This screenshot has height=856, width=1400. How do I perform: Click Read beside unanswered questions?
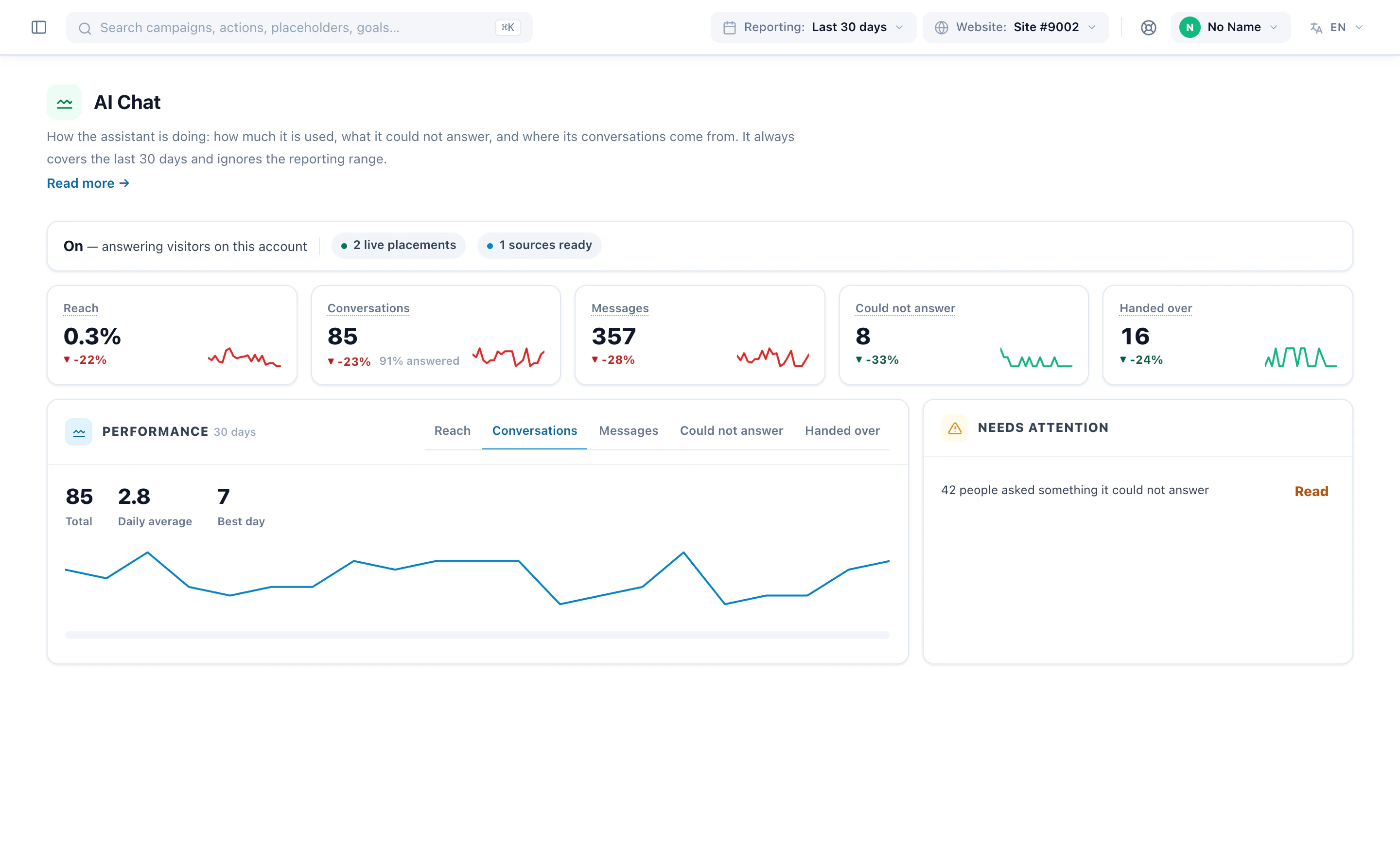point(1312,491)
